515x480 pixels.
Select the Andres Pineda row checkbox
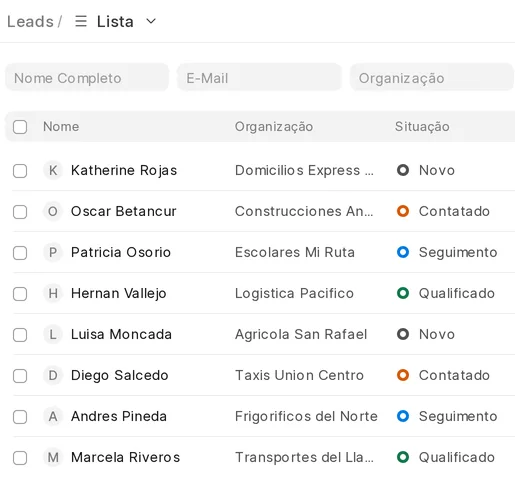click(20, 417)
